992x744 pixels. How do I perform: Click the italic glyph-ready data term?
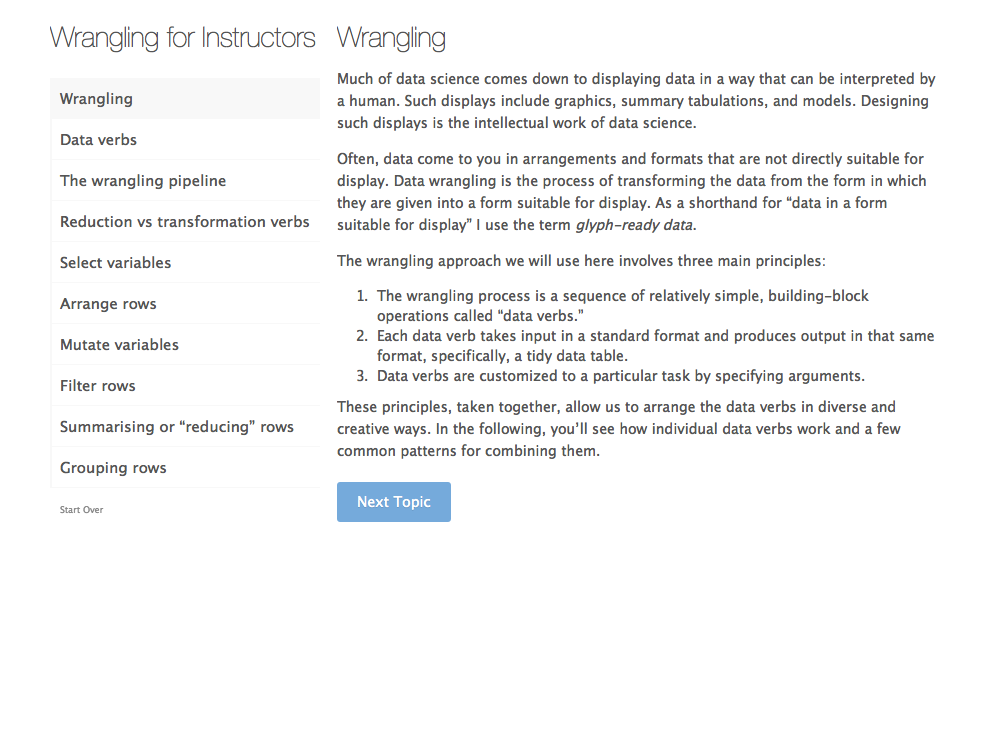tap(634, 225)
